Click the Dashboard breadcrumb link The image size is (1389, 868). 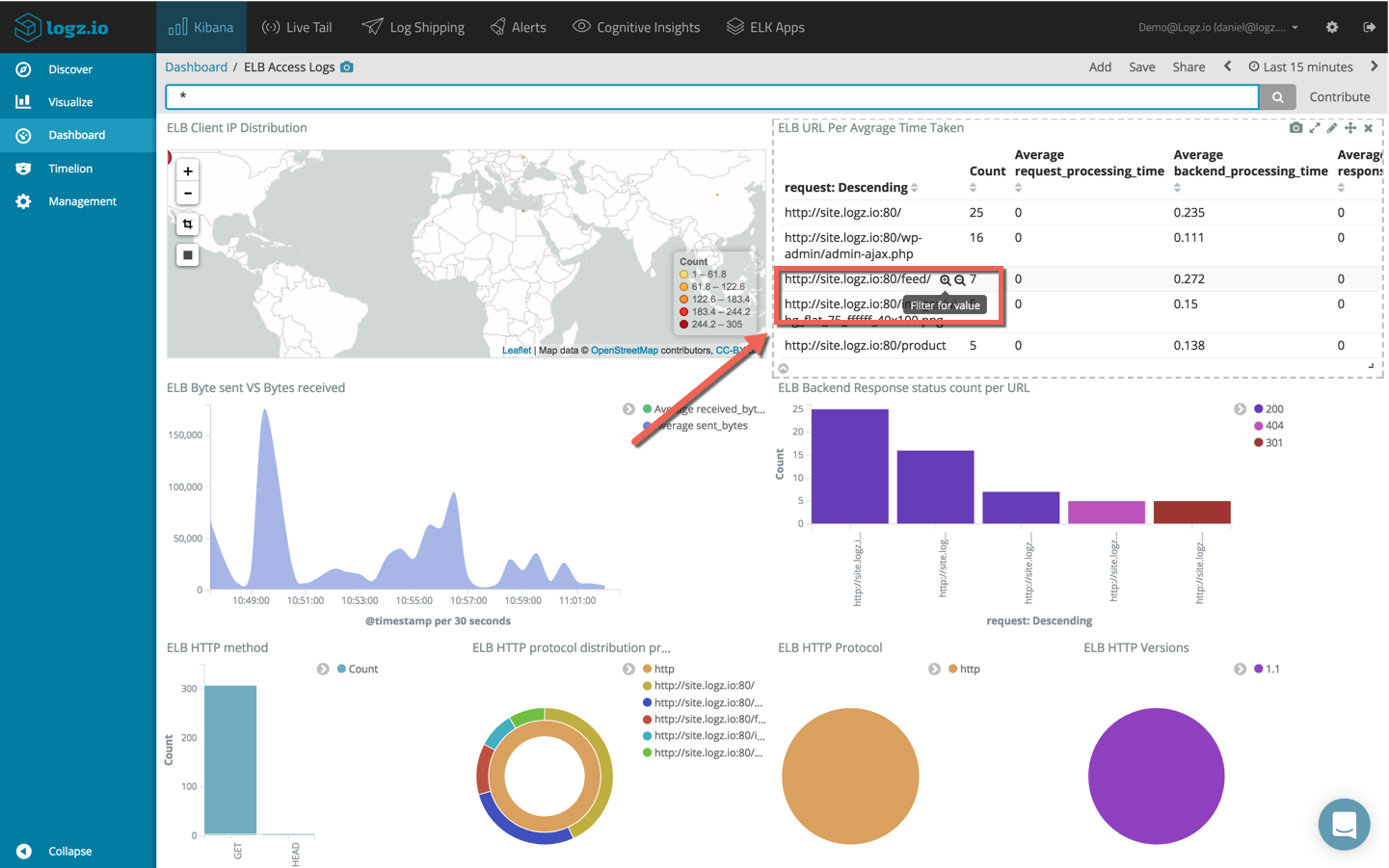196,66
